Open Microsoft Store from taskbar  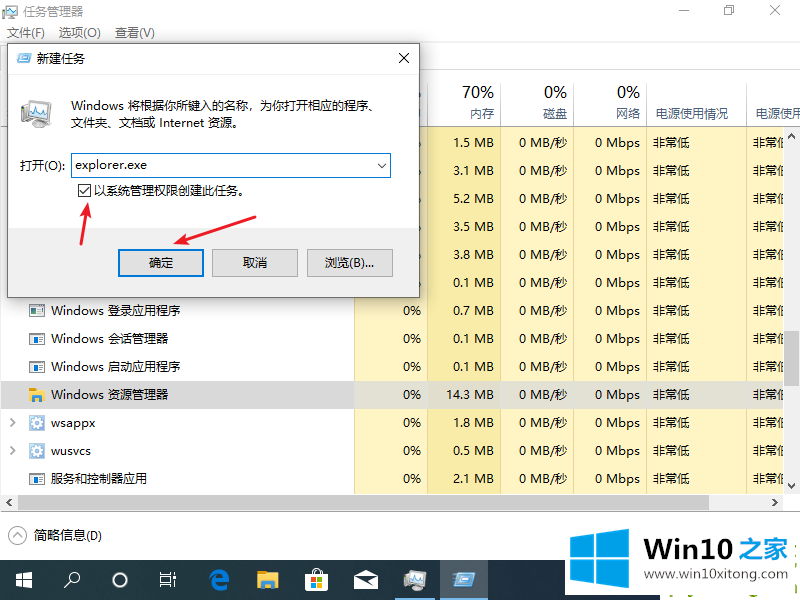[316, 580]
